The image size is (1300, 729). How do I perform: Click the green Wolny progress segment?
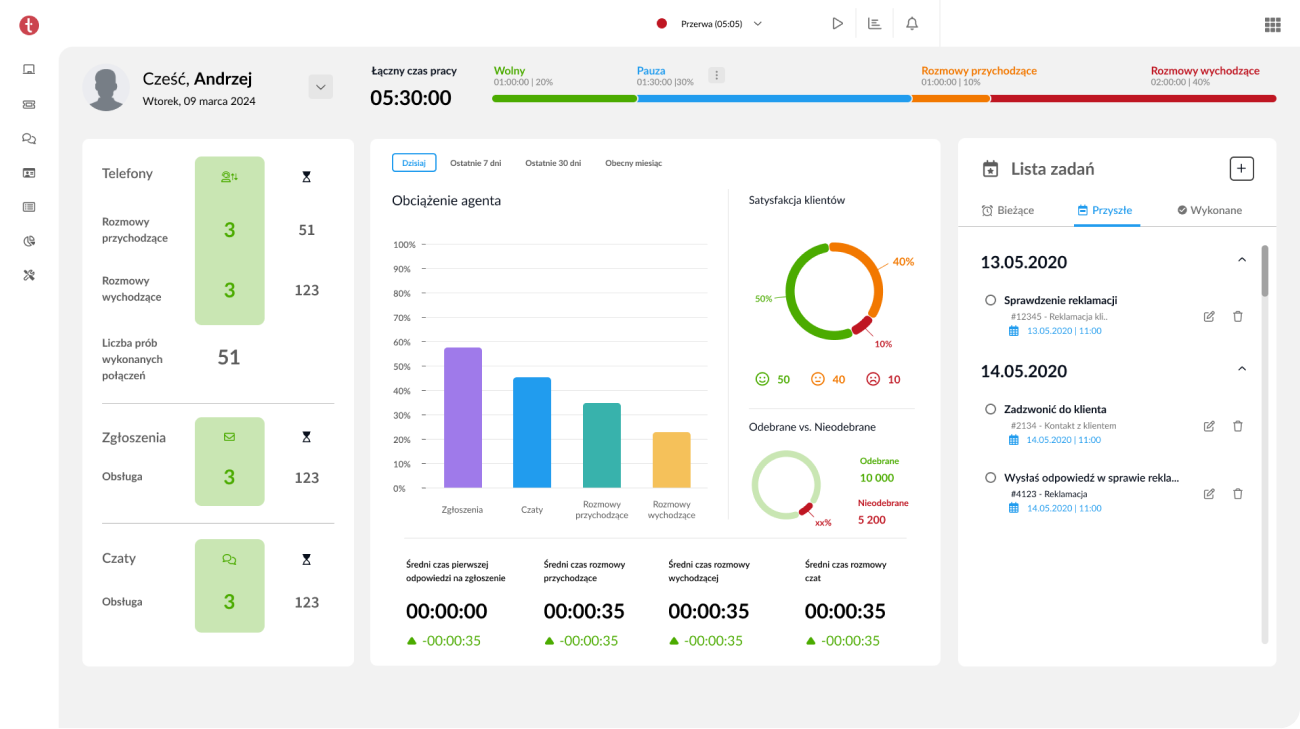(564, 98)
